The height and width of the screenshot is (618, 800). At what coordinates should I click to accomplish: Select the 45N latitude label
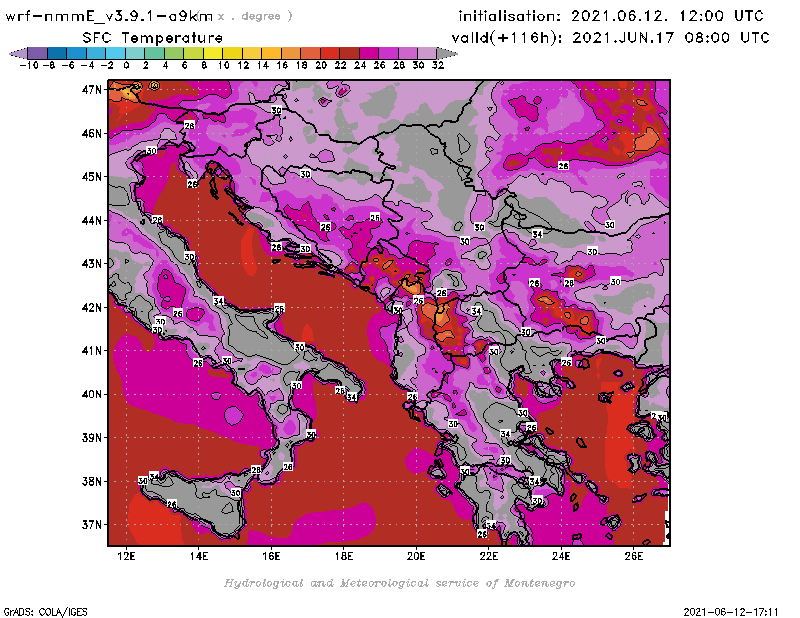click(x=92, y=177)
